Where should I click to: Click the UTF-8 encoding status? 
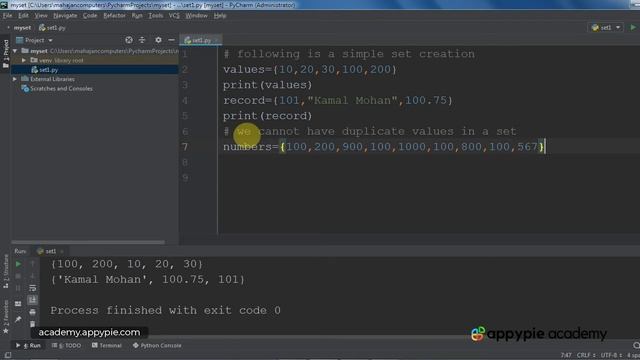pyautogui.click(x=611, y=356)
